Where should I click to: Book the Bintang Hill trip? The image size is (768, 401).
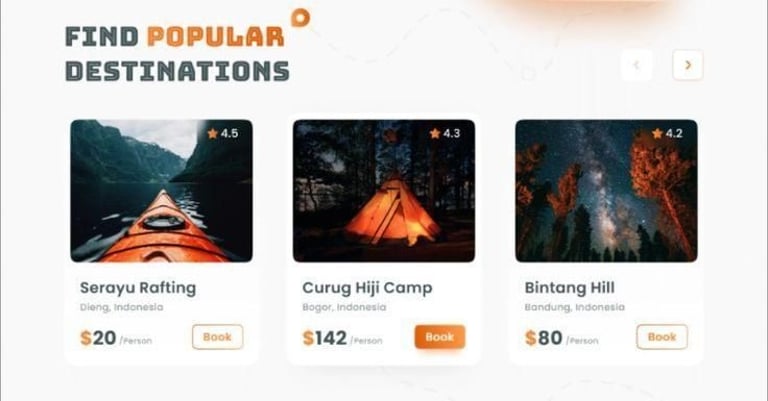(662, 337)
